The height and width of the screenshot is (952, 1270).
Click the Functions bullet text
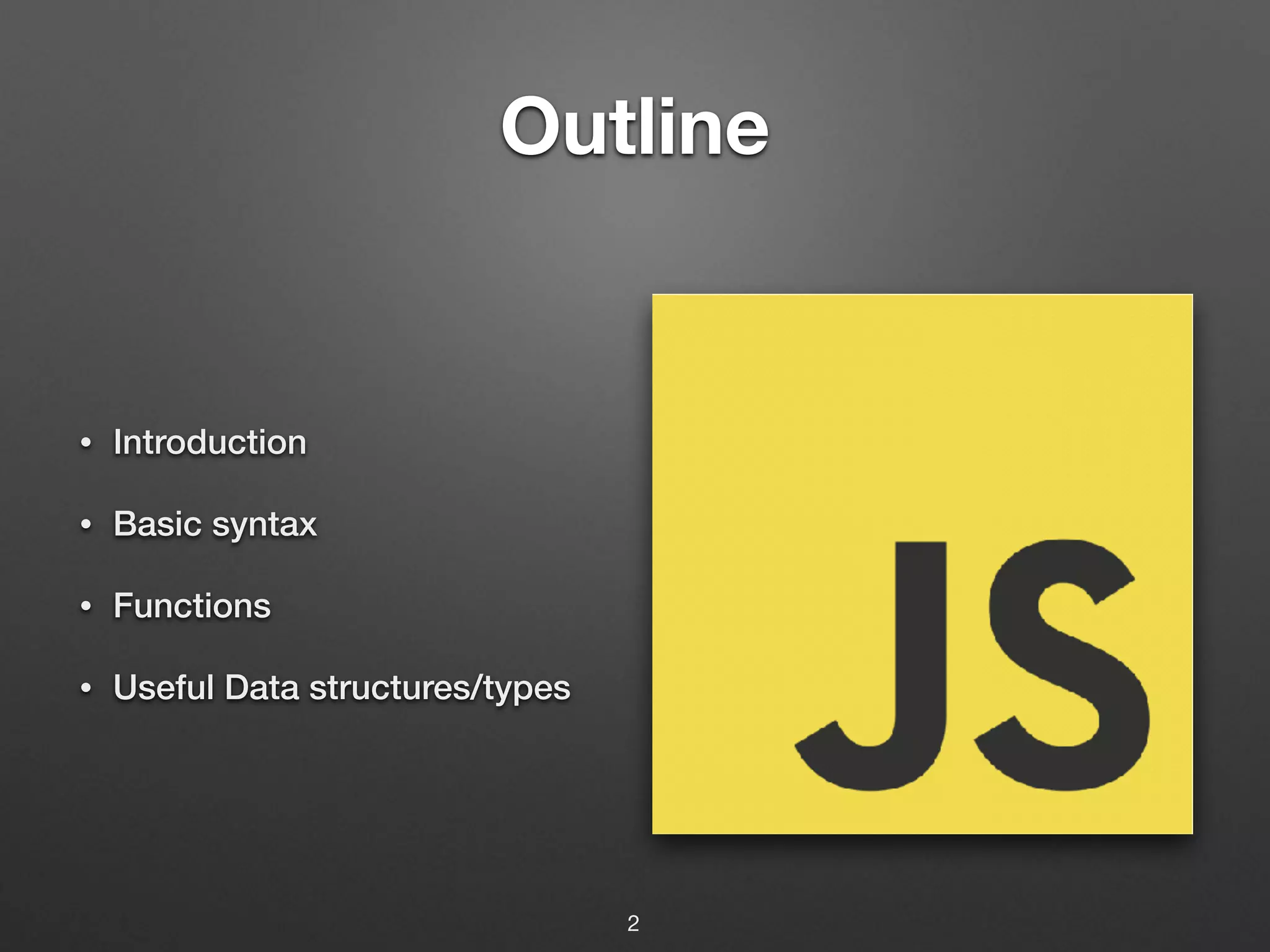tap(192, 606)
